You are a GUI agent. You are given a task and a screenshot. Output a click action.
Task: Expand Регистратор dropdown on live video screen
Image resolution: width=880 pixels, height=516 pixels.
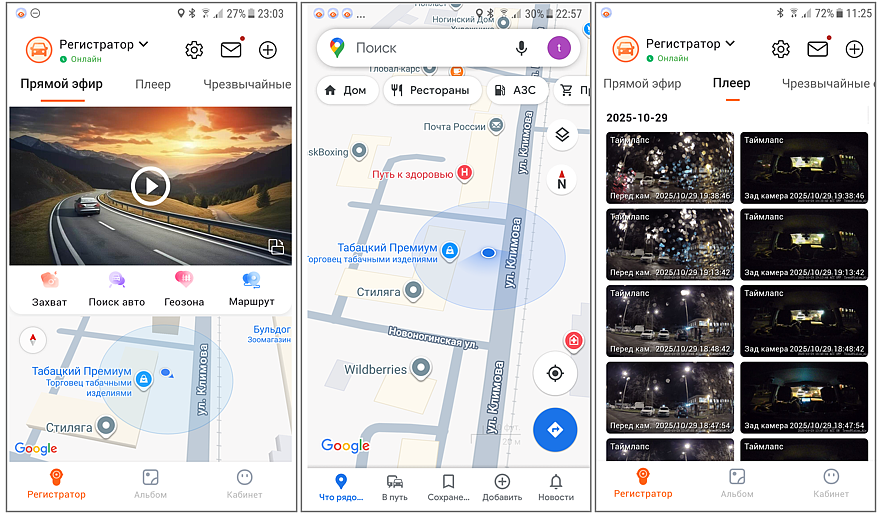[x=143, y=44]
